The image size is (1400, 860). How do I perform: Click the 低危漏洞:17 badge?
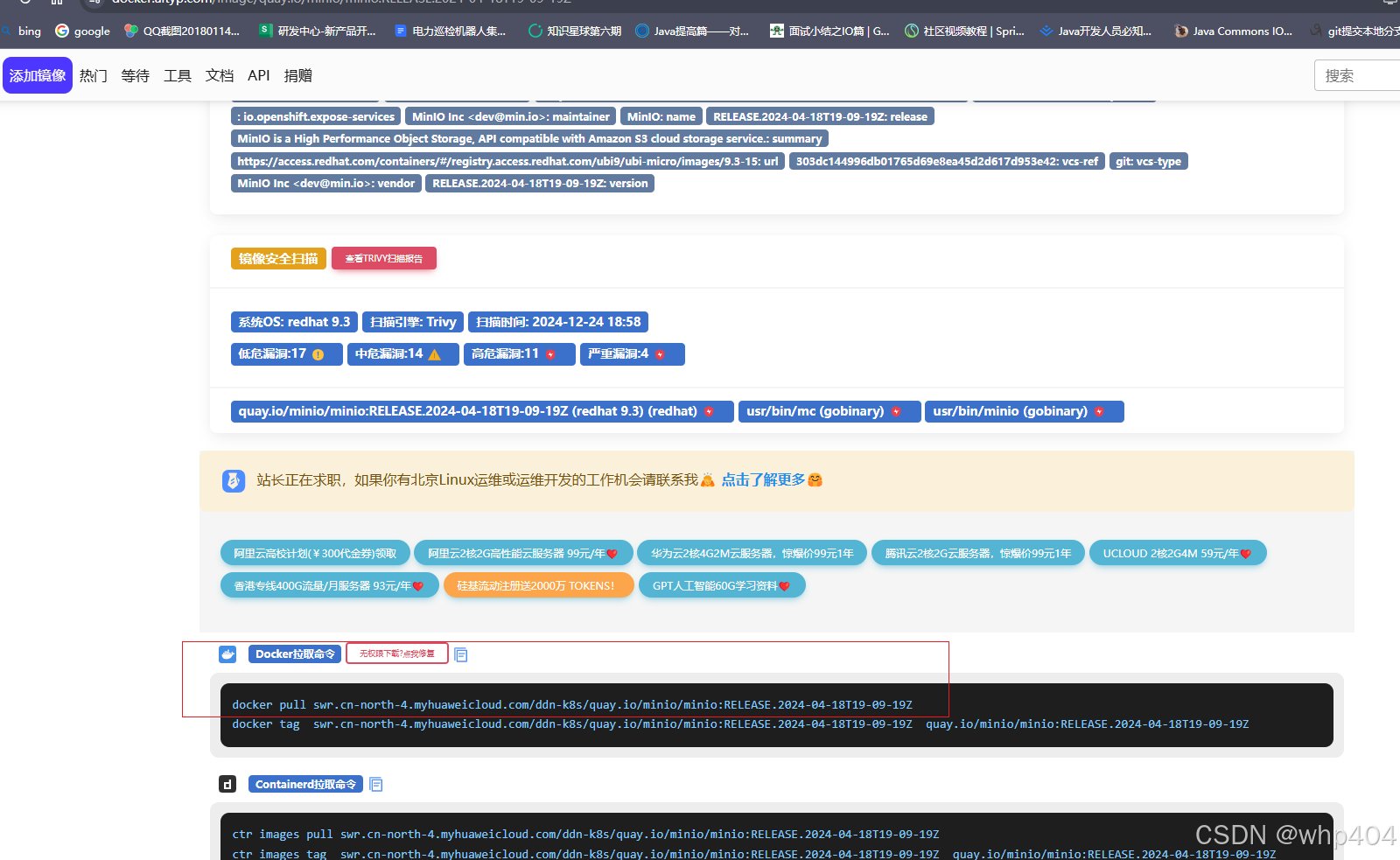287,354
